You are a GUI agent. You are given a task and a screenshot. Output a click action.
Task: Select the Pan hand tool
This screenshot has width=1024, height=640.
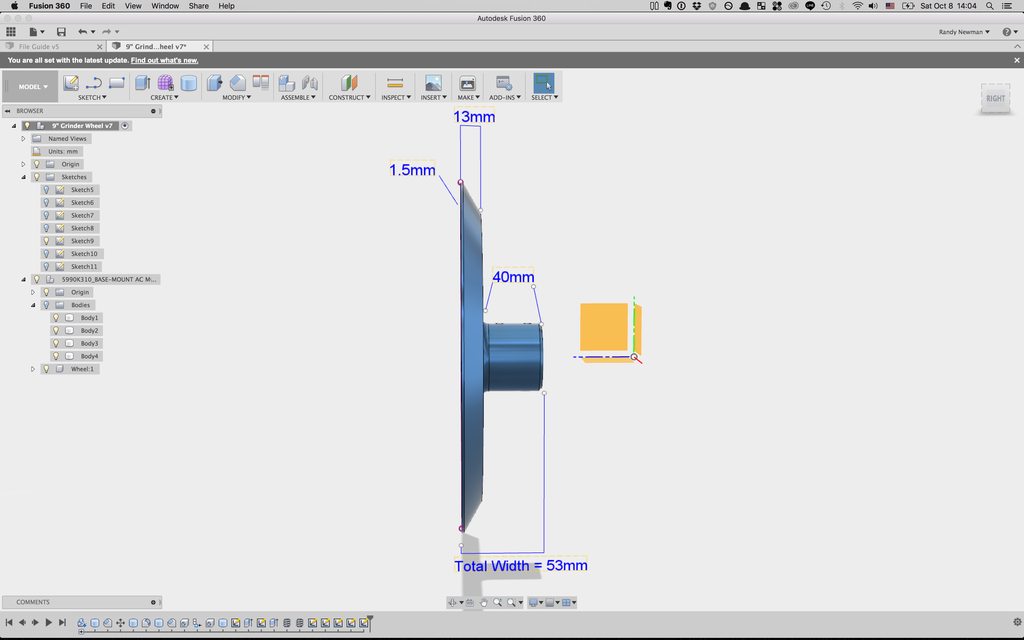pos(483,602)
